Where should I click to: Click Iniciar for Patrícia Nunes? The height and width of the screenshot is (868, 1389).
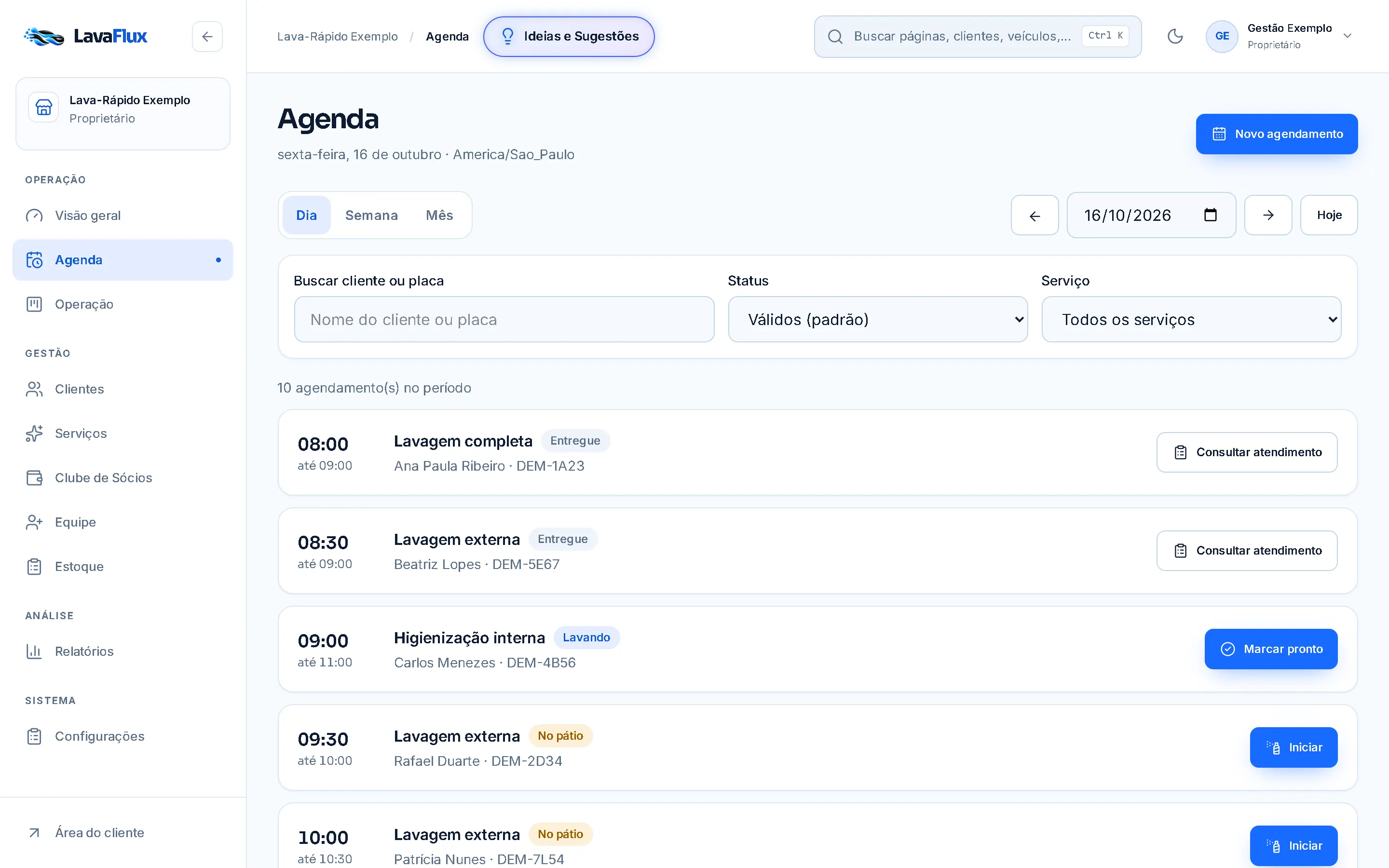(x=1294, y=846)
